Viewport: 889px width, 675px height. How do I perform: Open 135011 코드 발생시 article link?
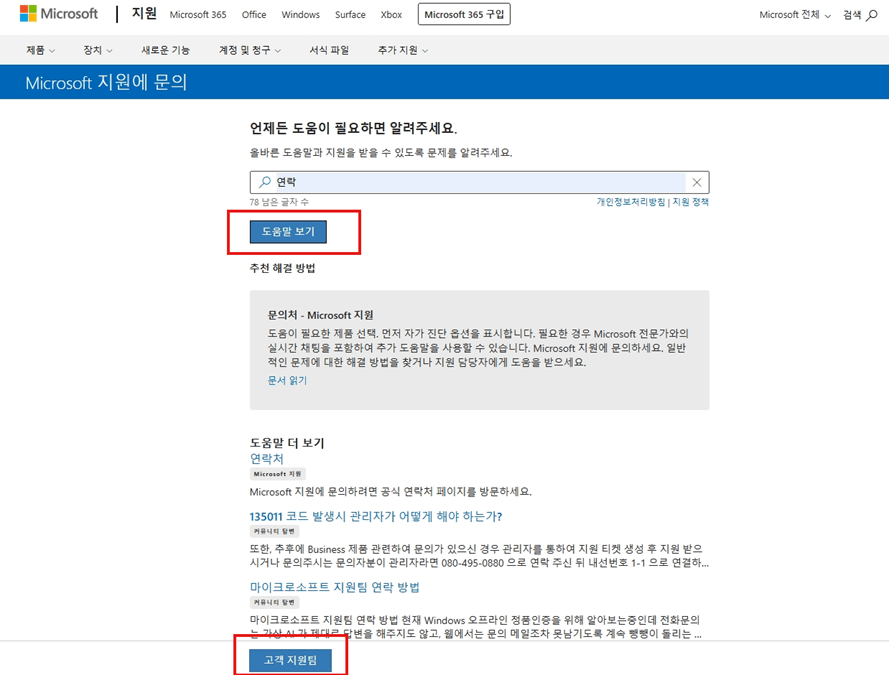coord(376,516)
